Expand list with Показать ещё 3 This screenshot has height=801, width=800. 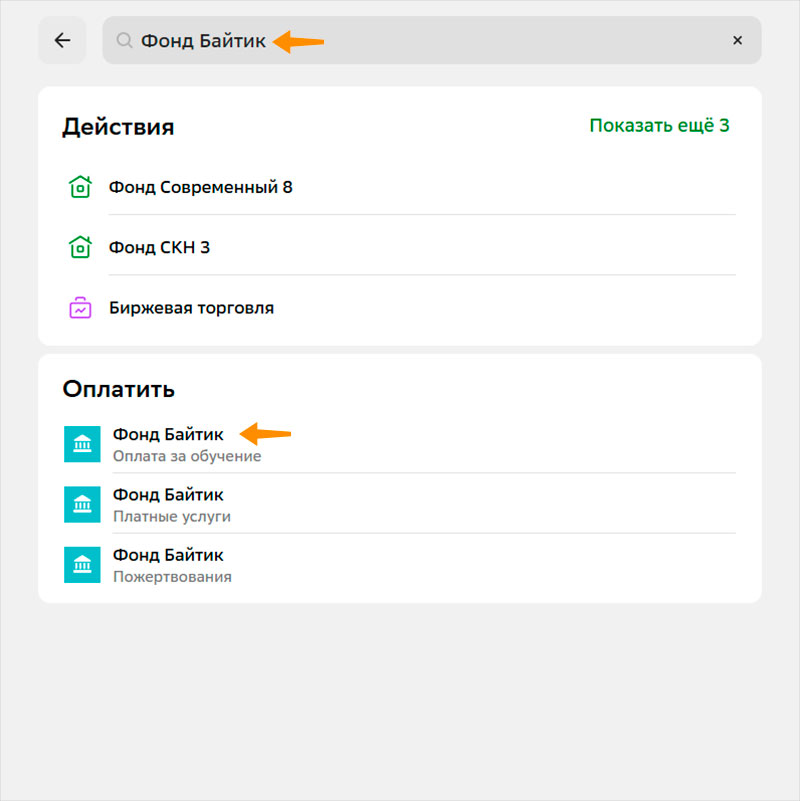(659, 126)
